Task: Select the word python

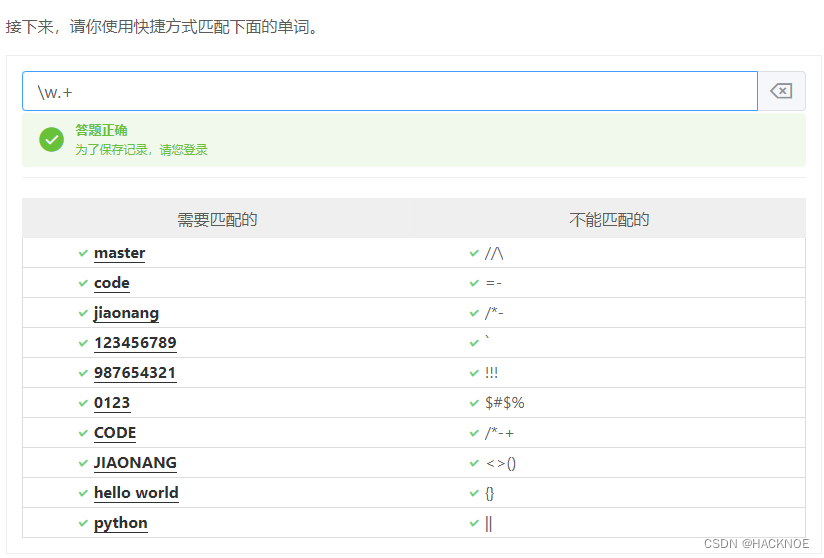Action: pos(120,523)
